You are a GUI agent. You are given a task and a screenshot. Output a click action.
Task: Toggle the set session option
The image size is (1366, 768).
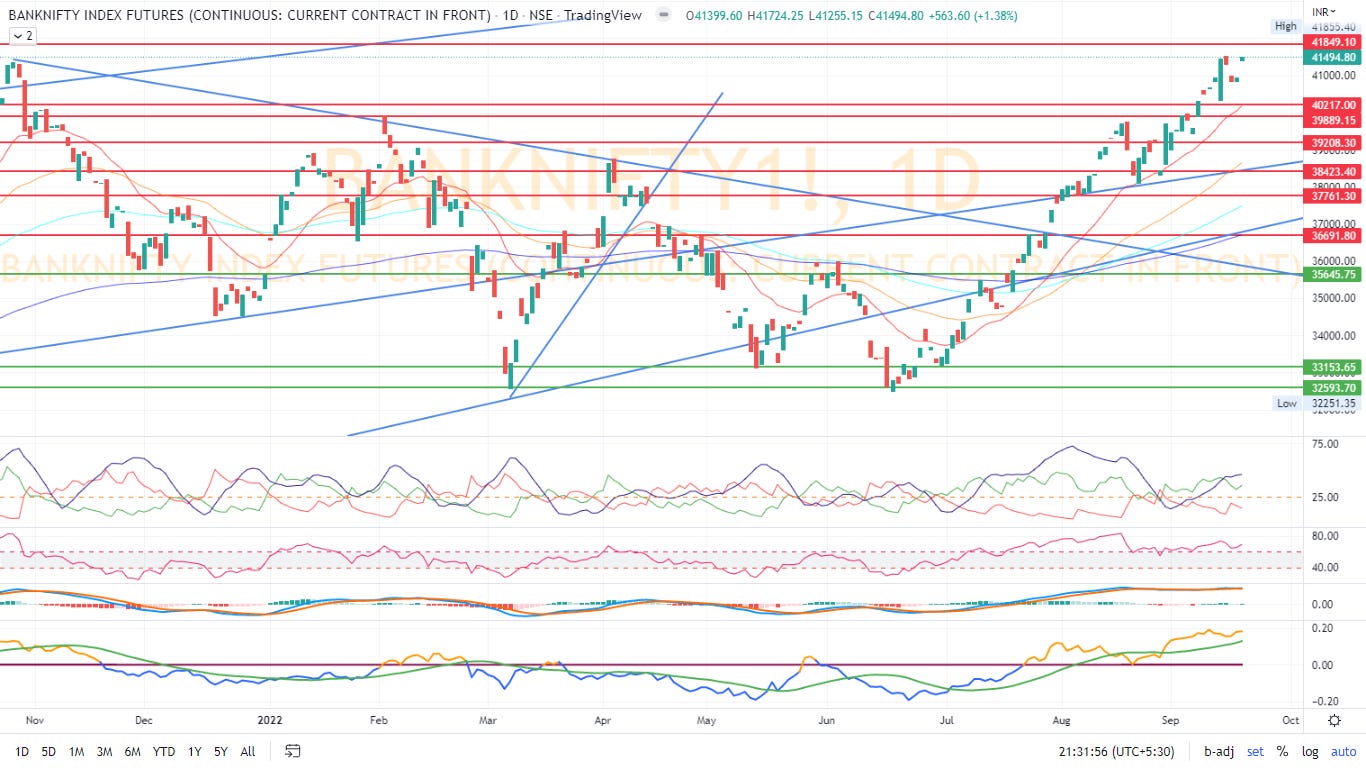pyautogui.click(x=1255, y=751)
